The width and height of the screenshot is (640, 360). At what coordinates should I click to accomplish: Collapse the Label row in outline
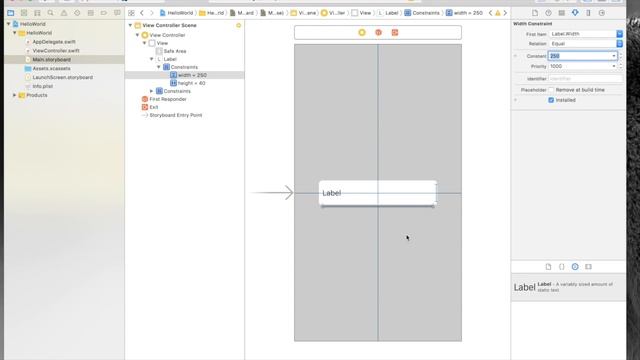tap(151, 59)
